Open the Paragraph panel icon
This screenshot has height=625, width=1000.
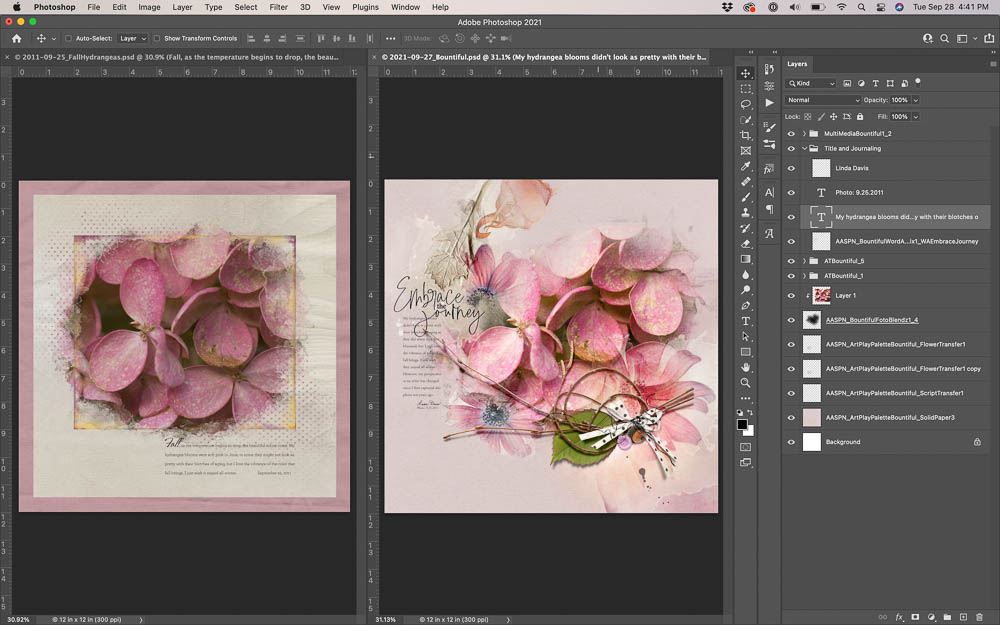point(769,209)
